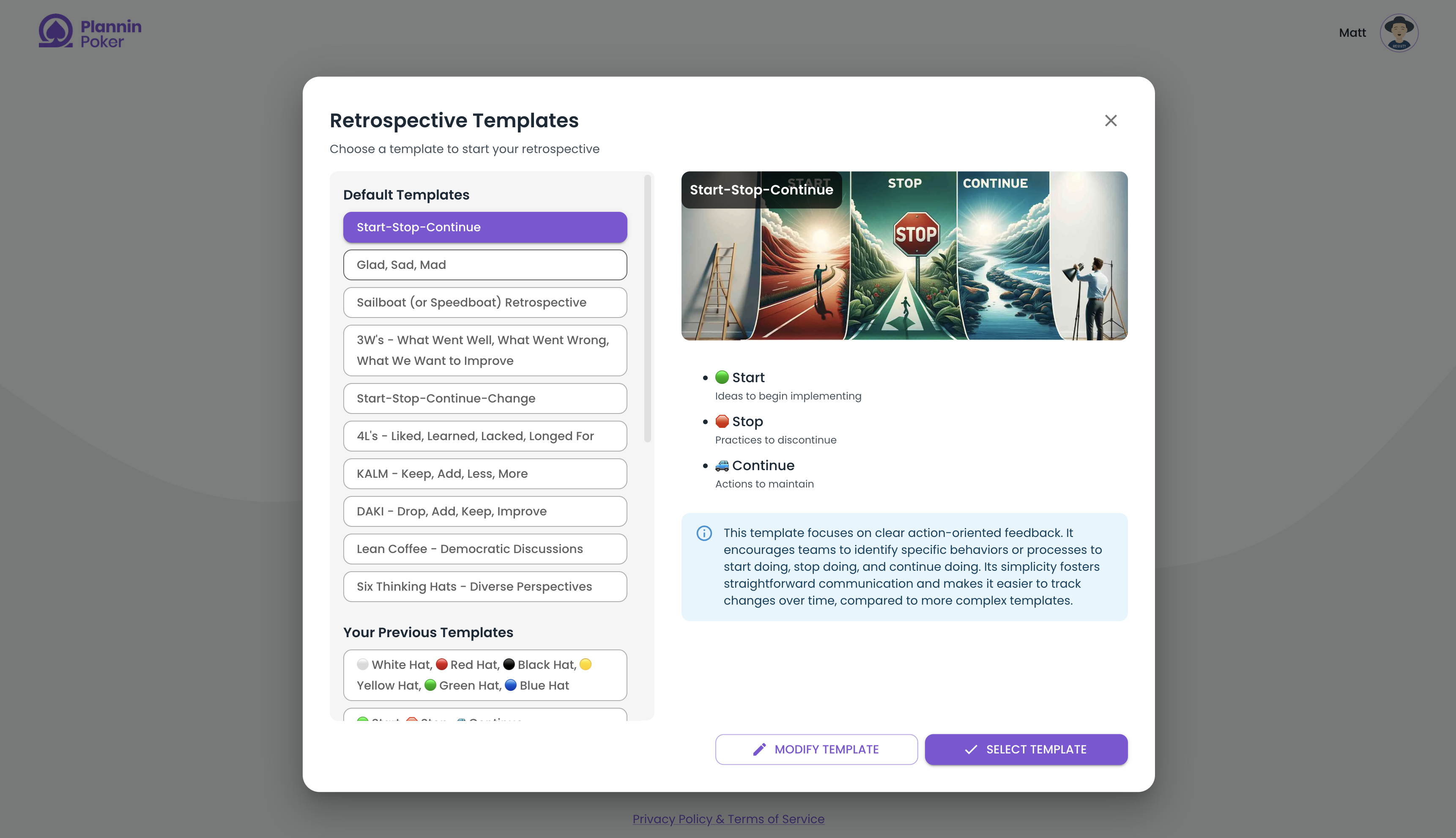Select the 4L's Liked, Learned, Lacked template
This screenshot has height=838, width=1456.
pyautogui.click(x=485, y=435)
